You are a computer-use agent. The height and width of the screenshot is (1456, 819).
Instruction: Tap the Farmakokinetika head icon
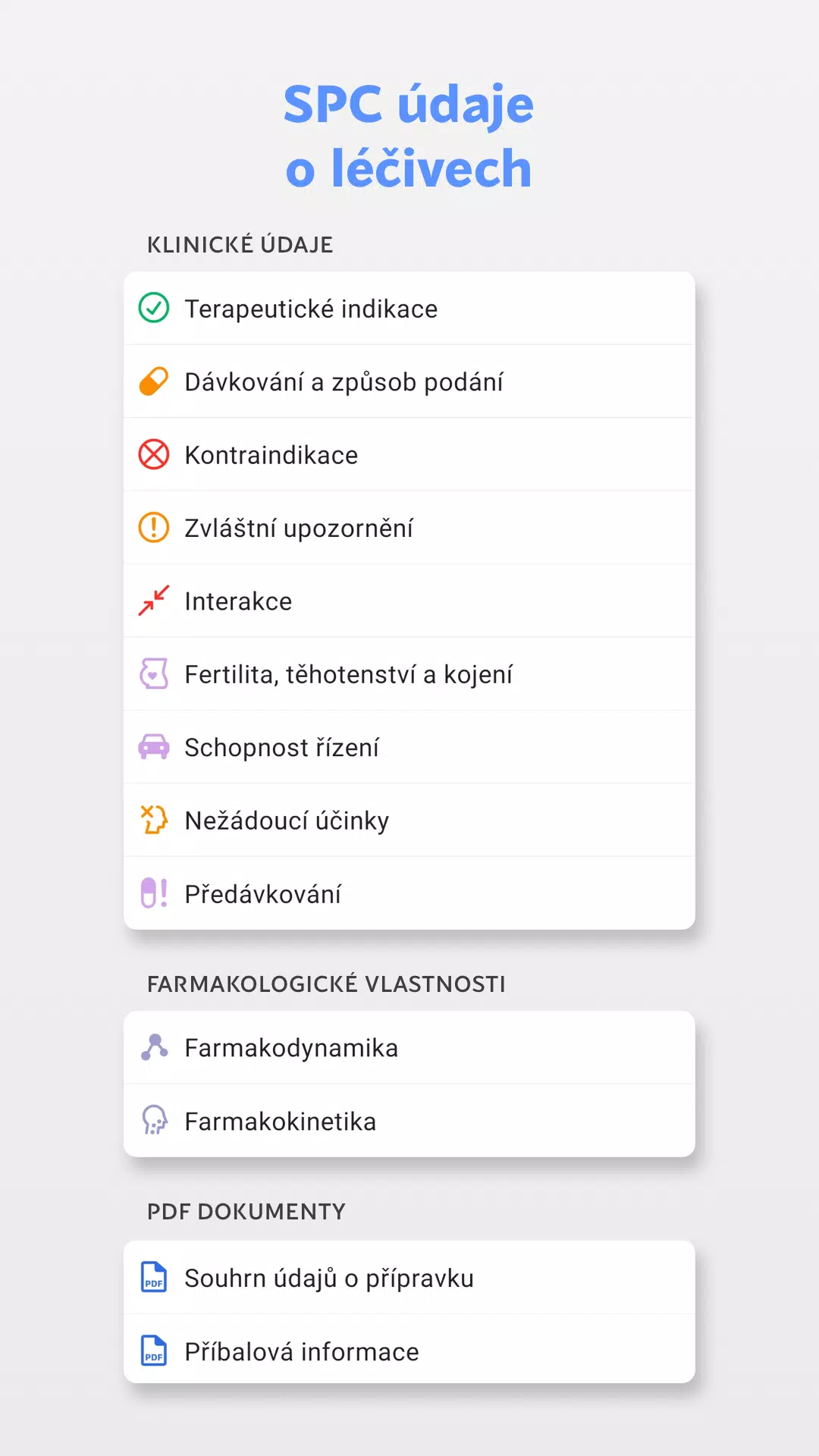155,1120
